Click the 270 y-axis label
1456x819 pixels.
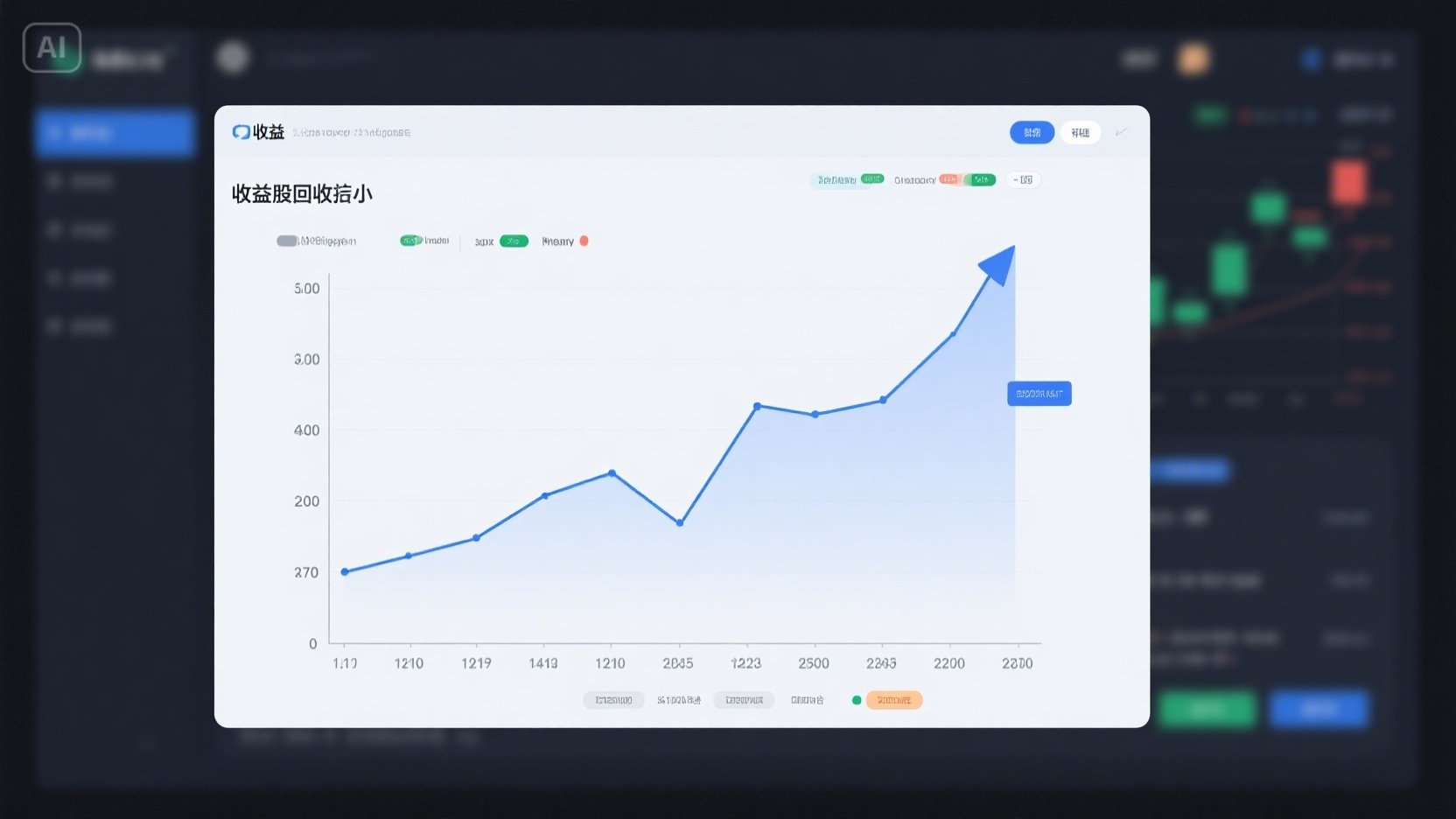point(306,572)
